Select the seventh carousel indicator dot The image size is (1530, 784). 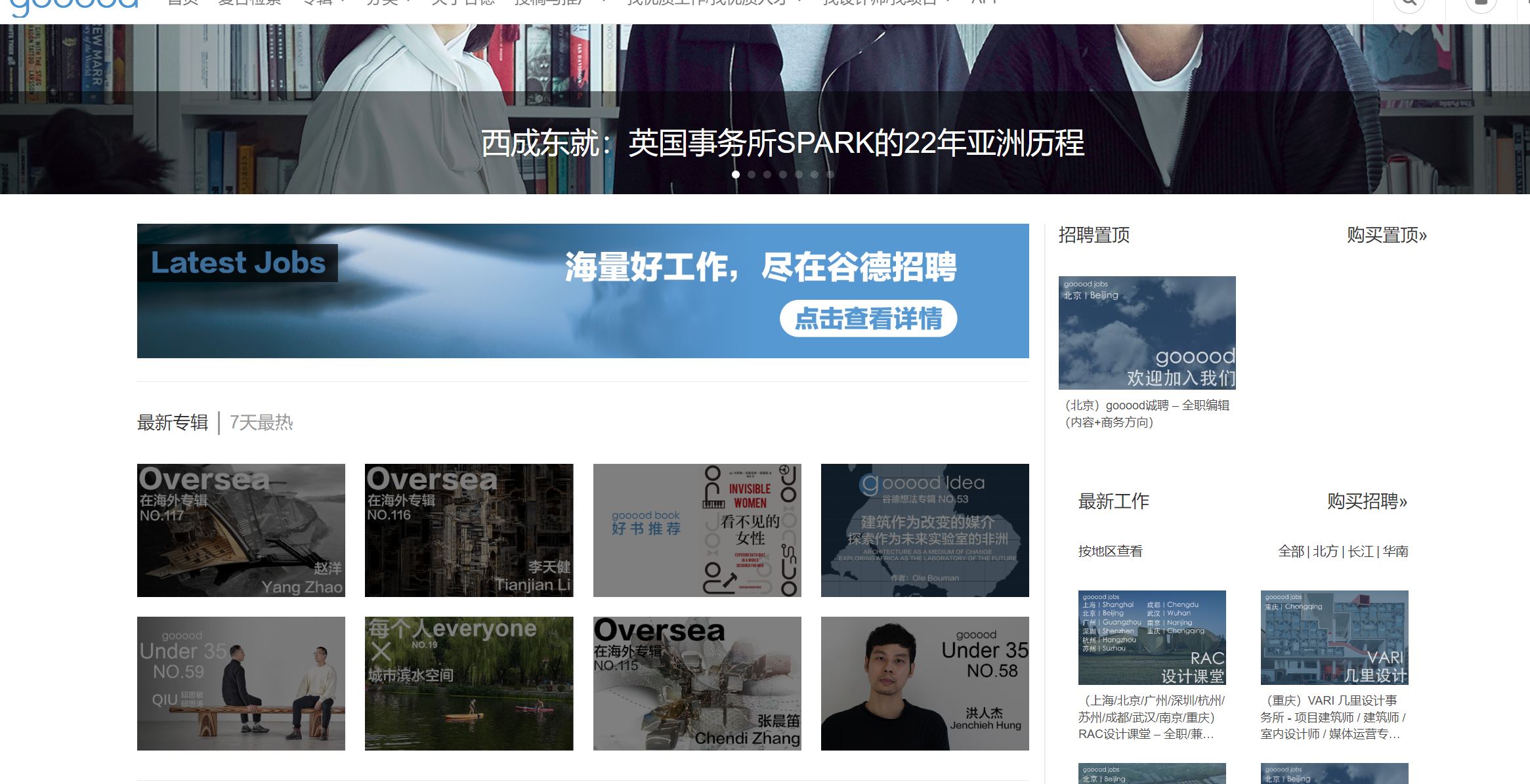coord(830,175)
